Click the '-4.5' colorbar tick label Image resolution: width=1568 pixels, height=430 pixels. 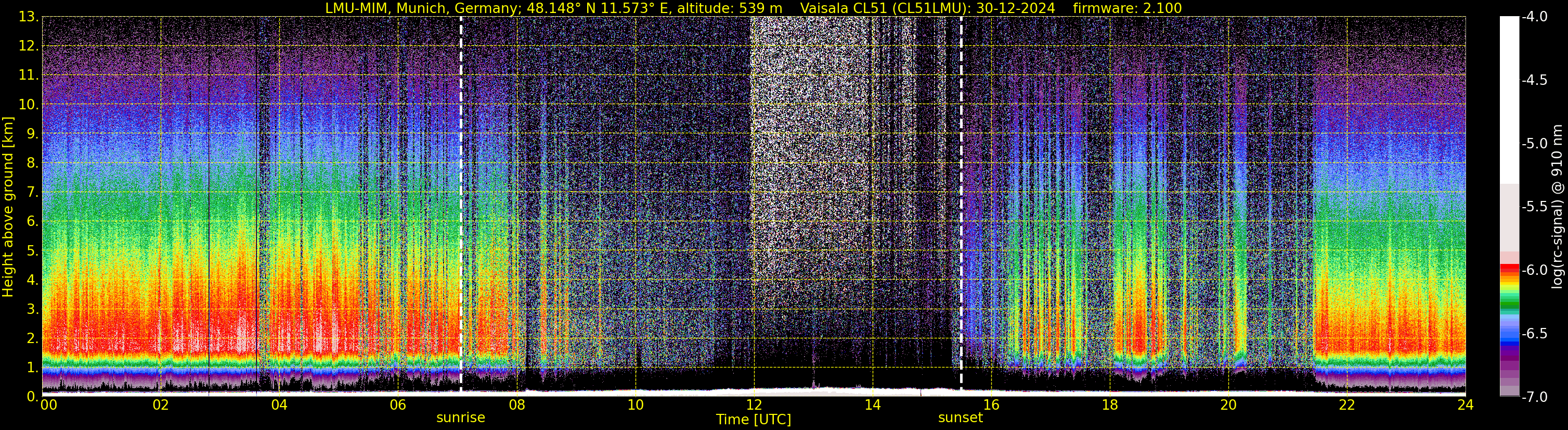(1535, 80)
